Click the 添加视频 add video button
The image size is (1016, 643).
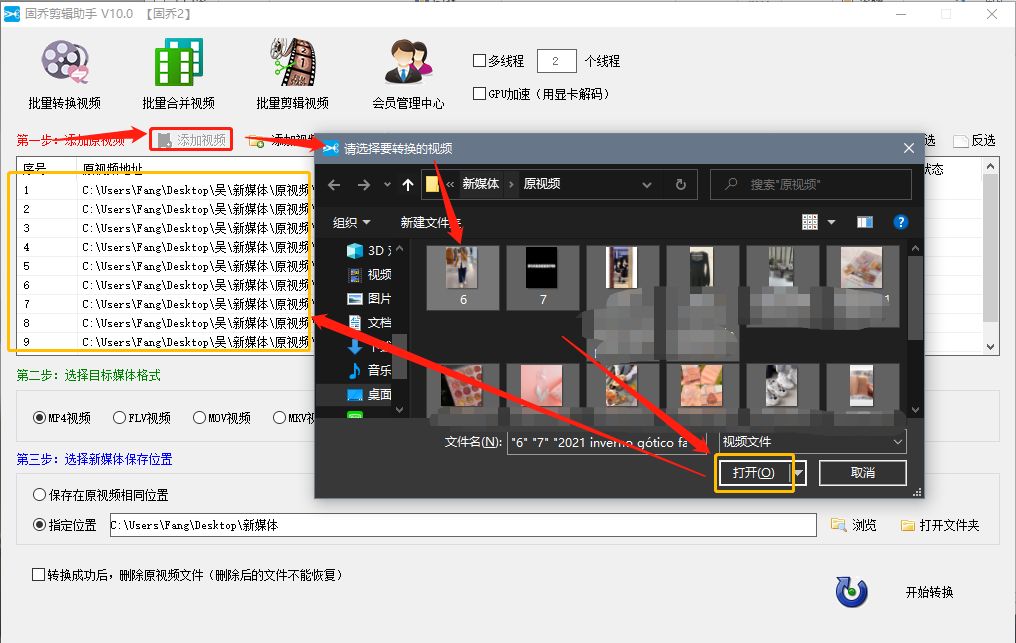191,140
